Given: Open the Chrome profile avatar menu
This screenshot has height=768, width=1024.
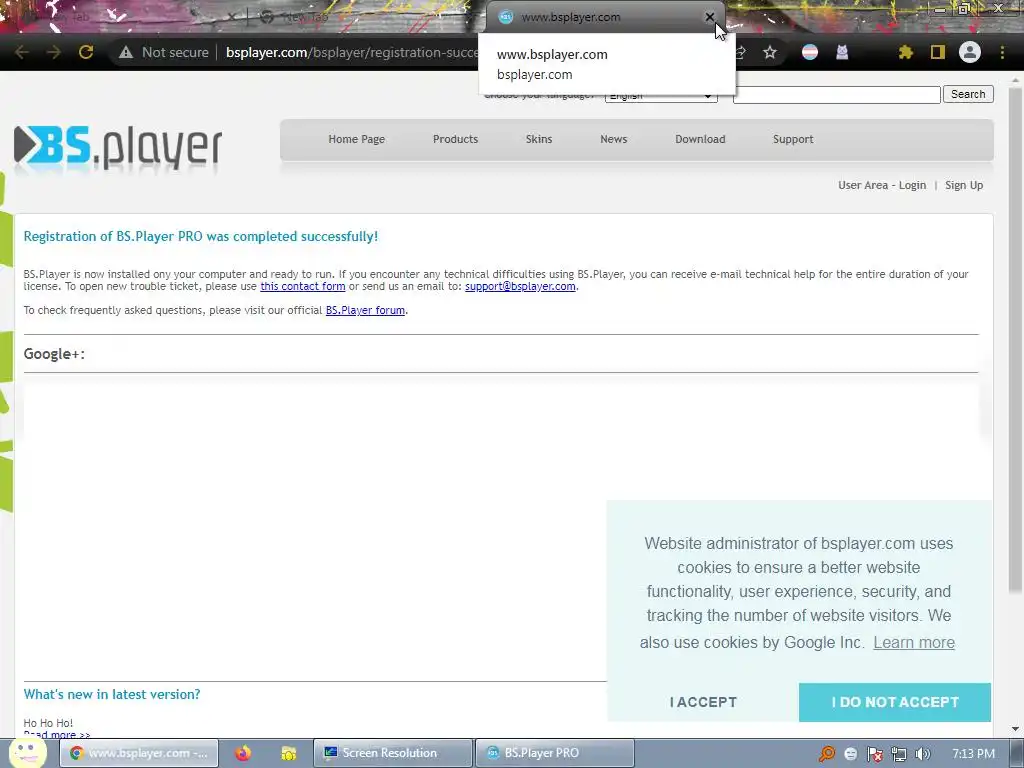Looking at the screenshot, I should pyautogui.click(x=970, y=52).
